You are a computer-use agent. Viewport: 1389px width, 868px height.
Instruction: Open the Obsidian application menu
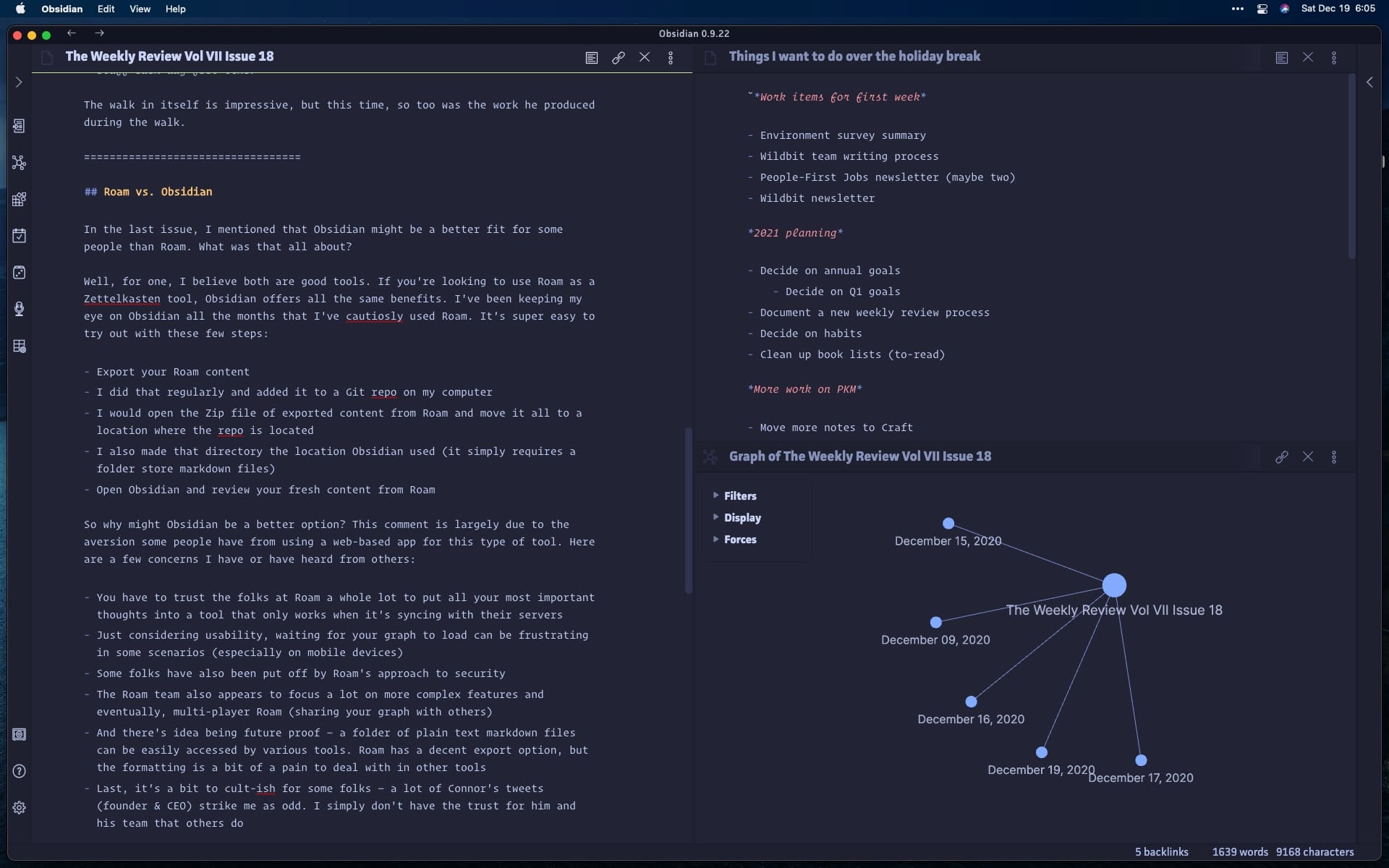click(62, 9)
